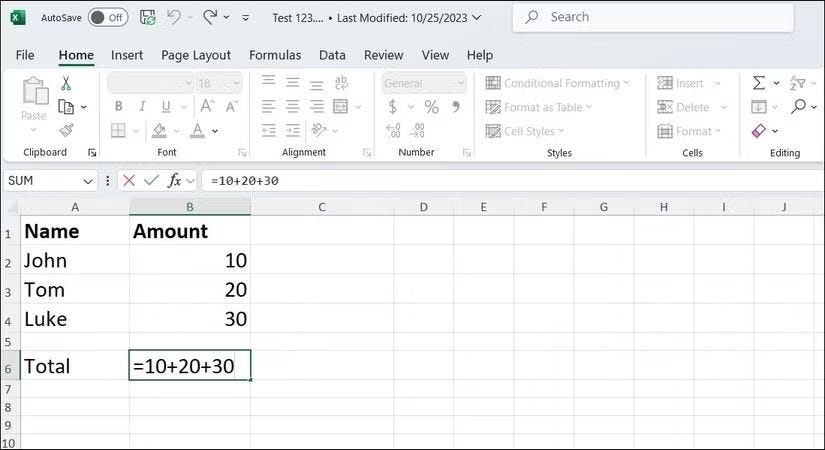825x450 pixels.
Task: Expand the Name Box dropdown showing SUM
Action: [87, 181]
